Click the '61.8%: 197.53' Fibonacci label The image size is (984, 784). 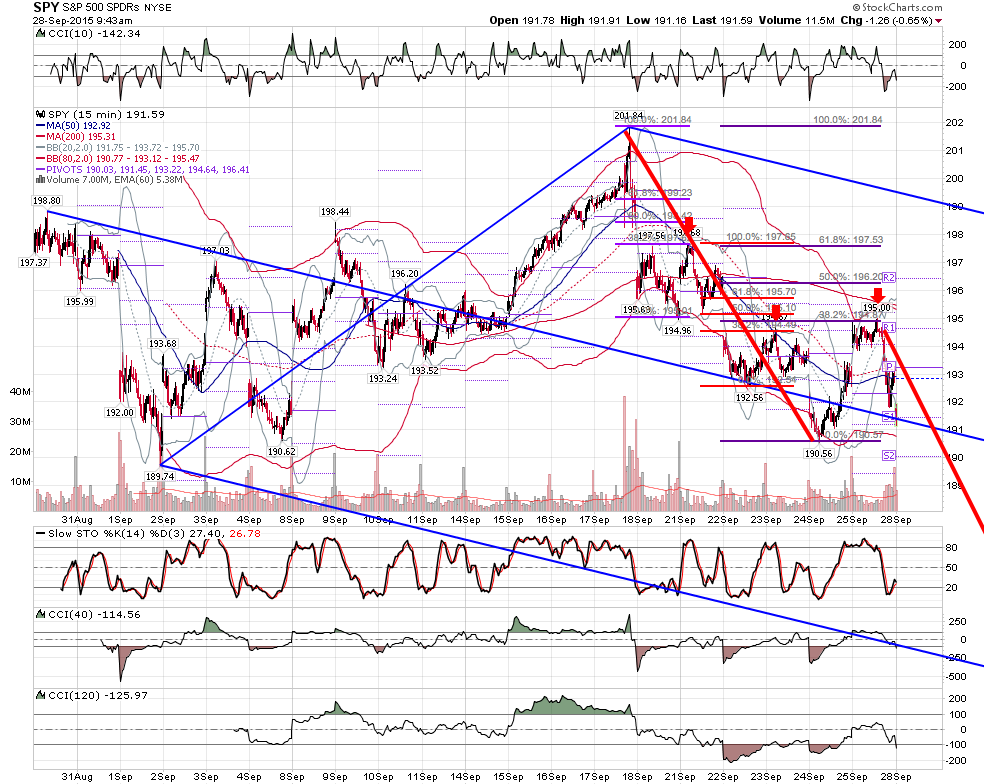(x=851, y=239)
